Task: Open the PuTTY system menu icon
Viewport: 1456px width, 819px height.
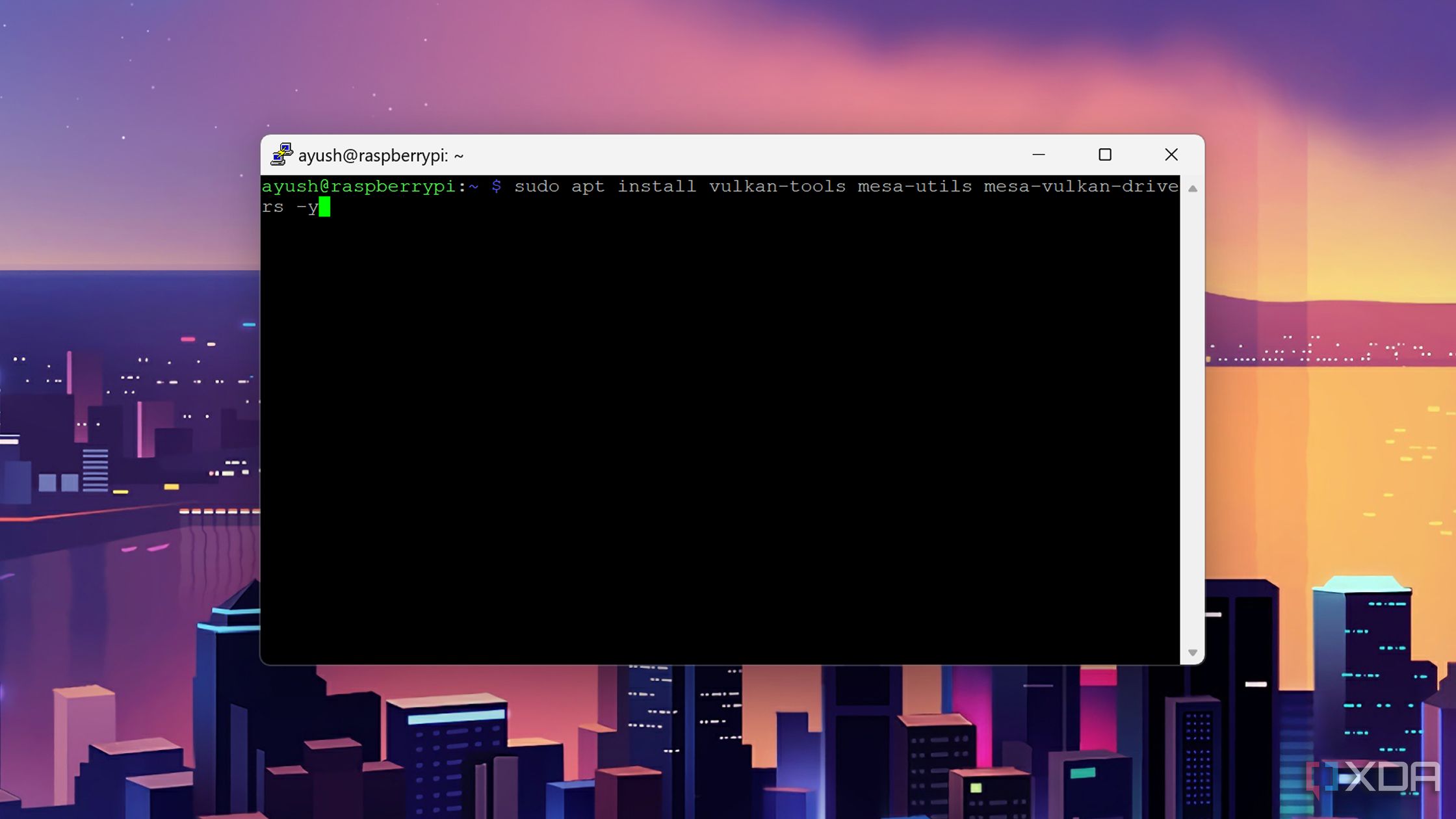Action: point(281,155)
